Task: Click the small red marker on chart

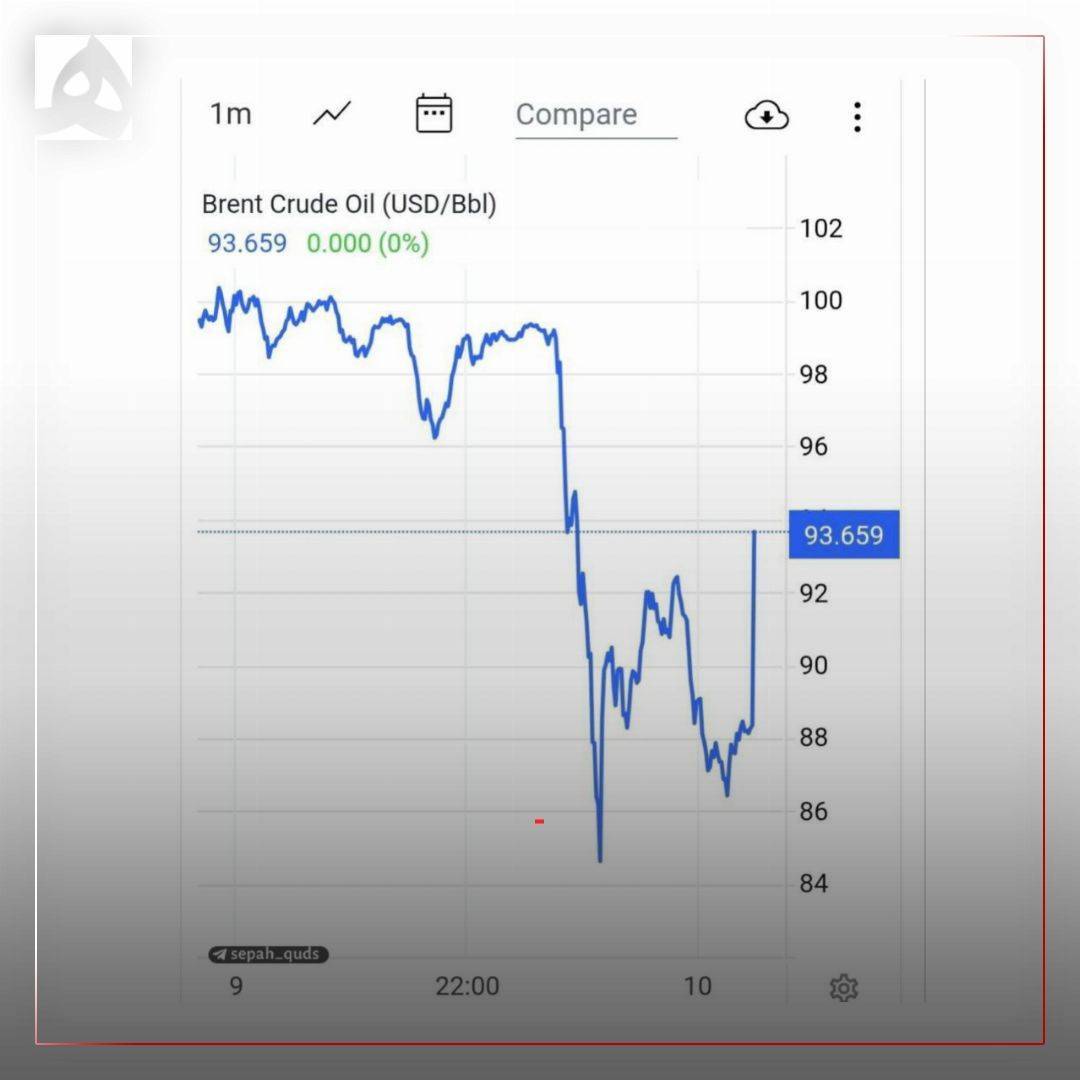Action: (x=539, y=821)
